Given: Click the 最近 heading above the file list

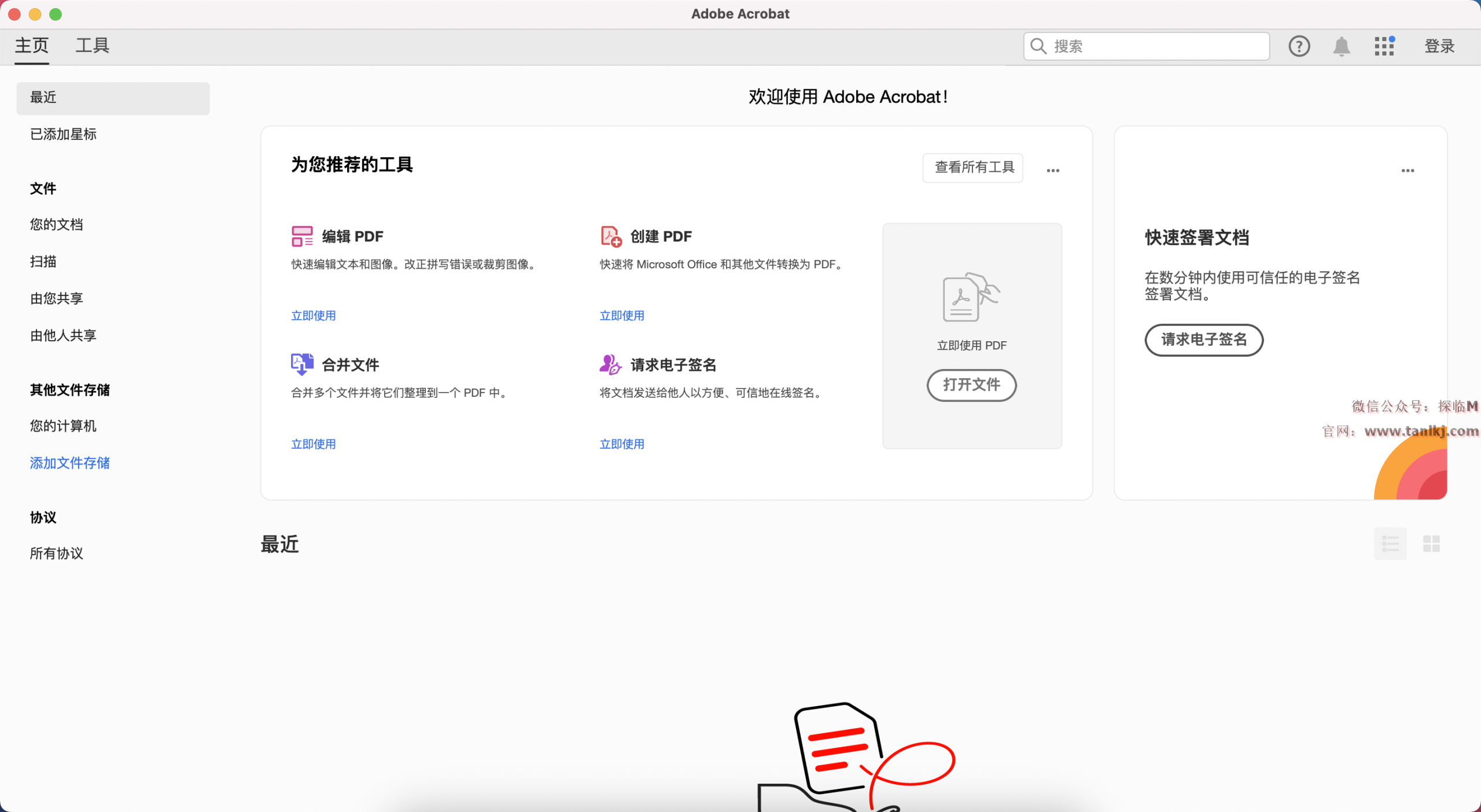Looking at the screenshot, I should [x=280, y=544].
